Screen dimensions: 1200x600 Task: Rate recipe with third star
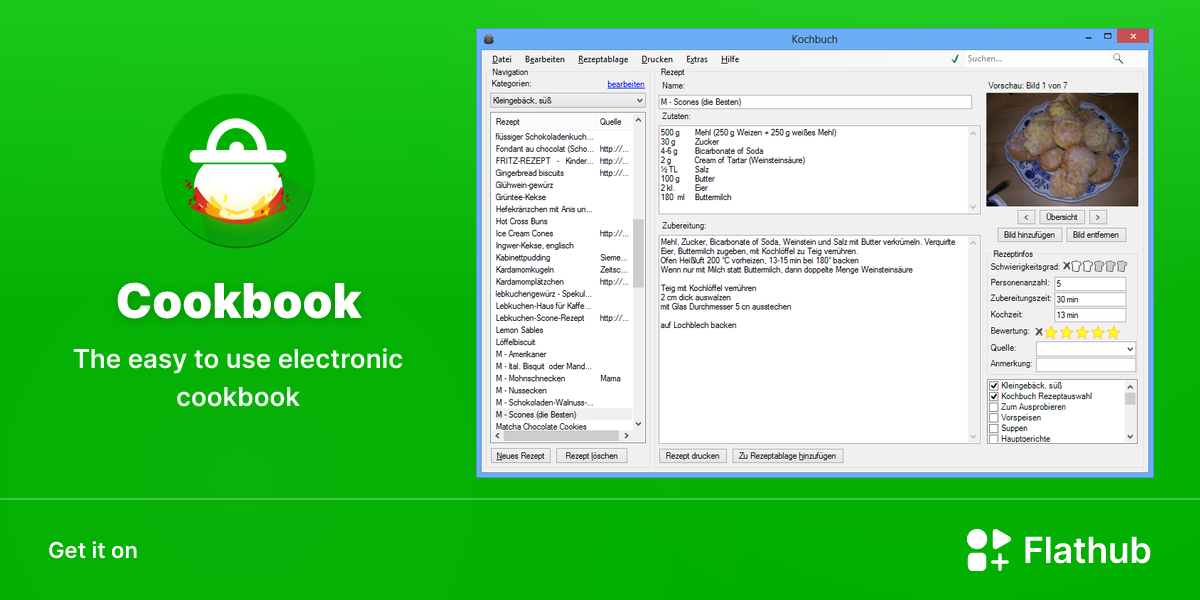click(1083, 331)
